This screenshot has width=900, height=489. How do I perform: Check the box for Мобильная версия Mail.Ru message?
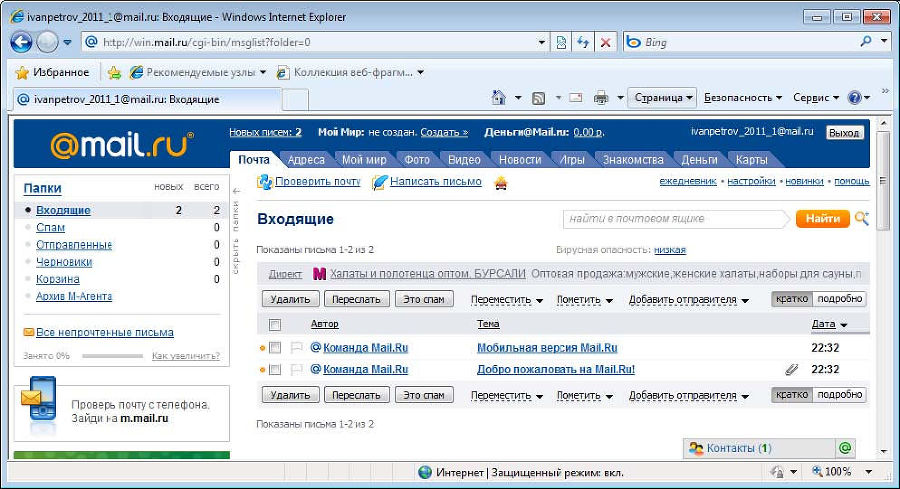(x=276, y=348)
